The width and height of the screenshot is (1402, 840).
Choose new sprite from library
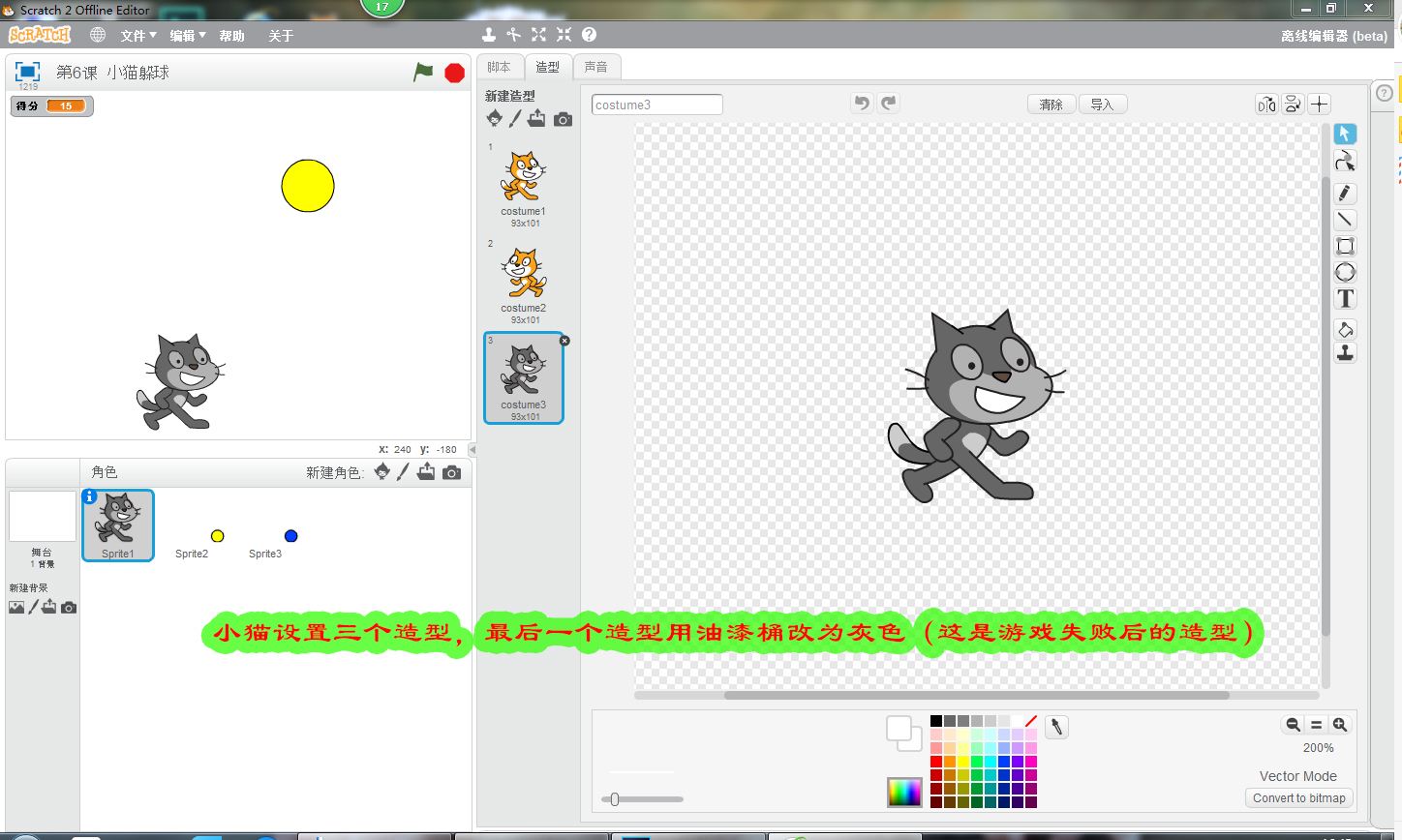(x=382, y=471)
